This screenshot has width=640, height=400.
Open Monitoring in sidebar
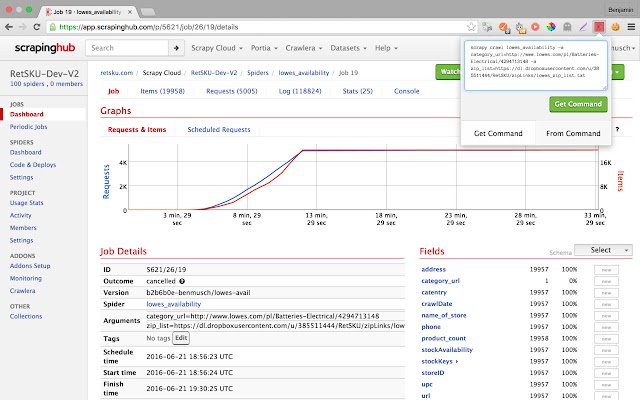point(26,278)
